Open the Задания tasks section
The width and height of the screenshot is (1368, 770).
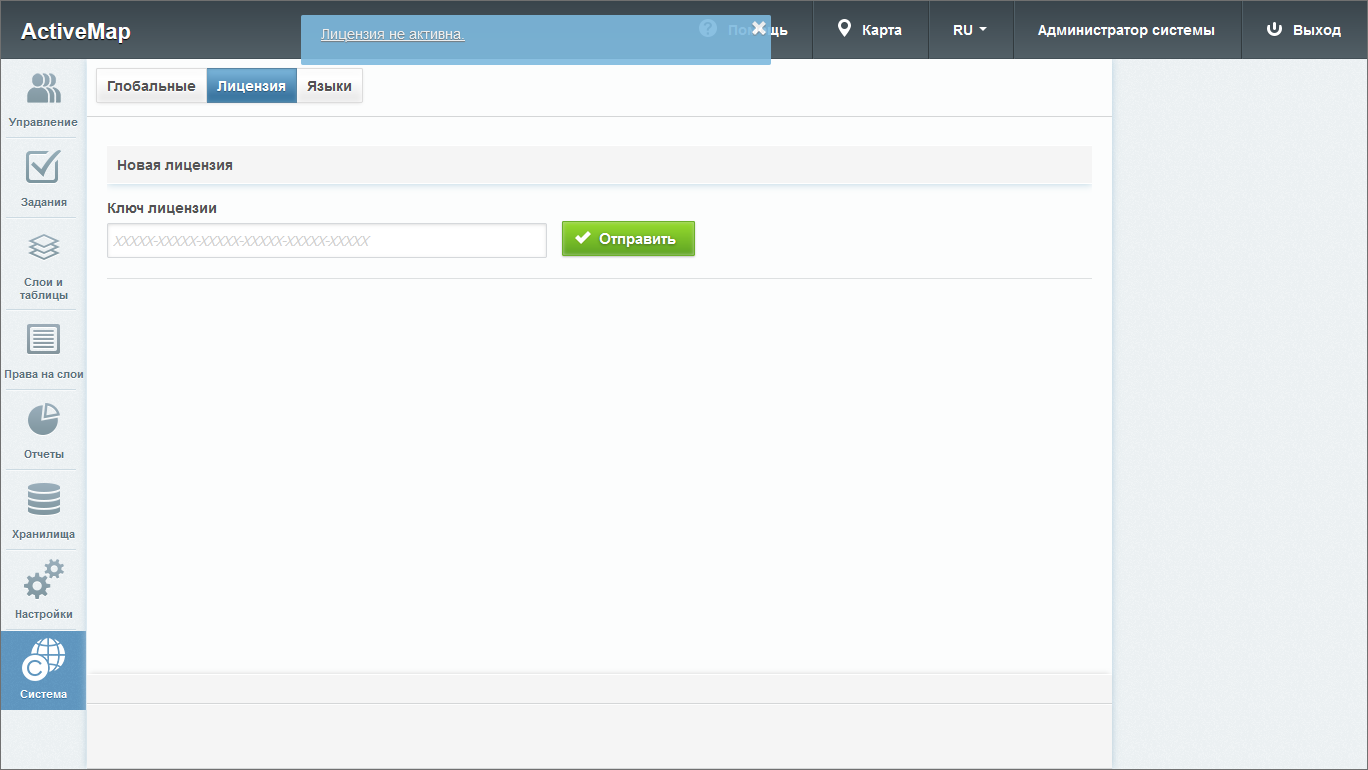[x=43, y=179]
